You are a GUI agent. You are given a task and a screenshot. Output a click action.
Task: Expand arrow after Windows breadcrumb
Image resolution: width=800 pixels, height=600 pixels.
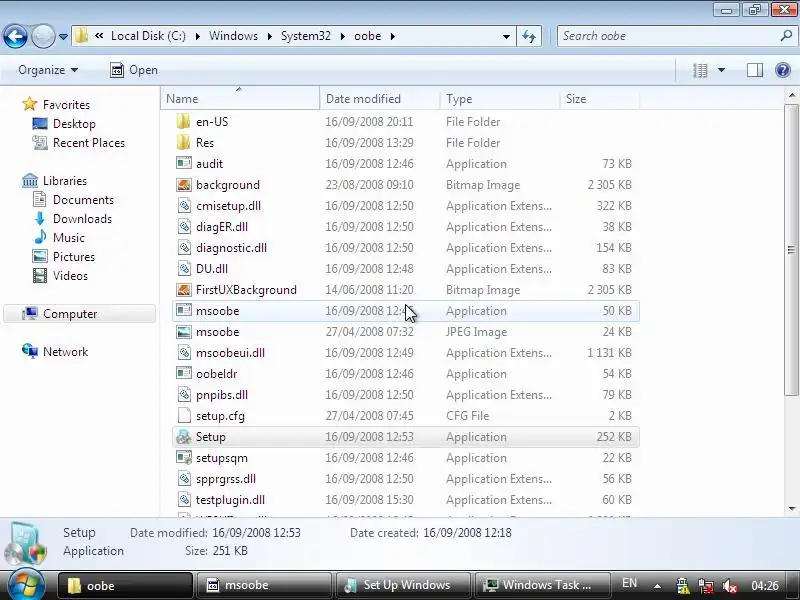point(269,36)
